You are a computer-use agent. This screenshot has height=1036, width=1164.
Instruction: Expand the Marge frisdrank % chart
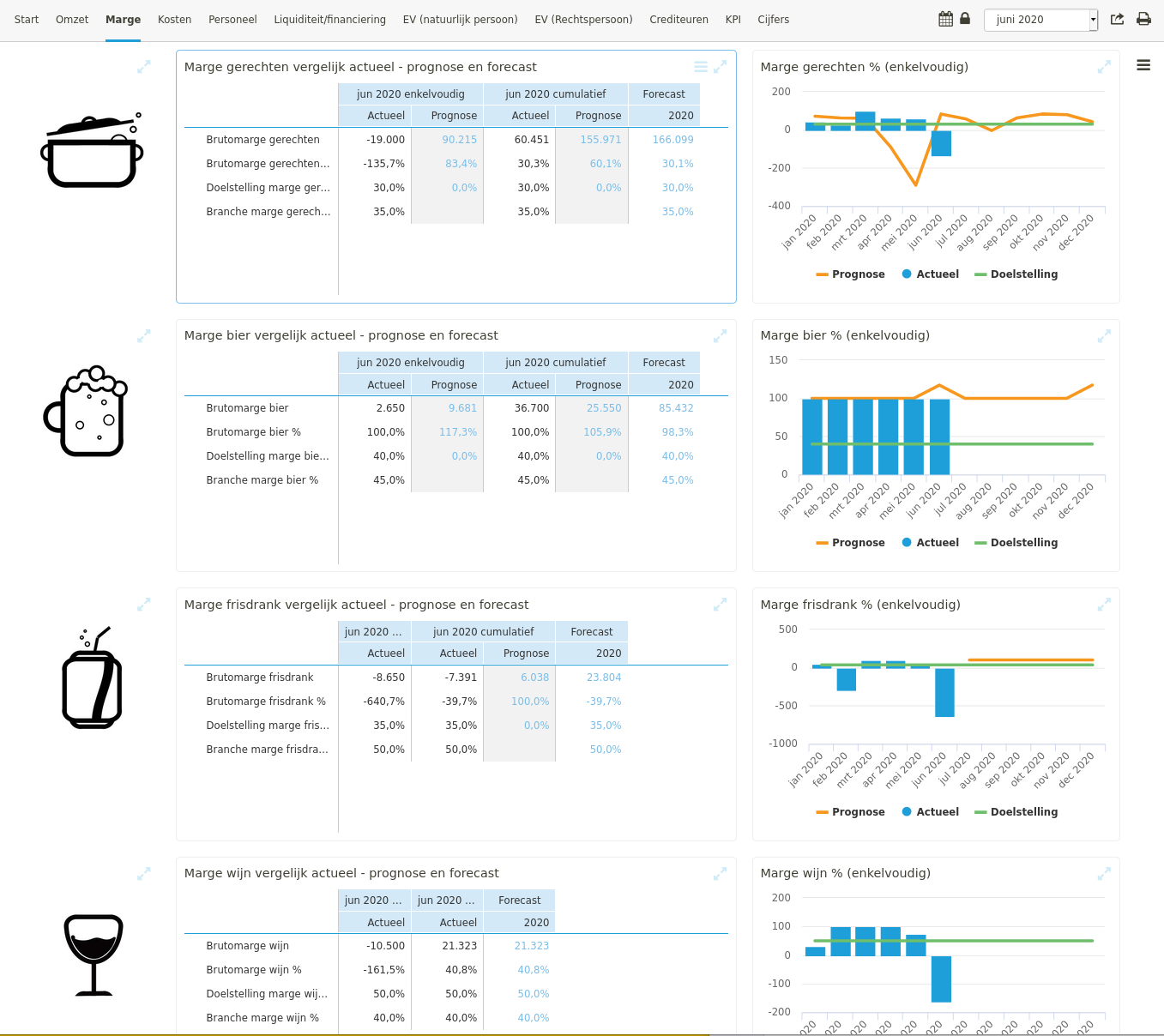[x=1104, y=605]
